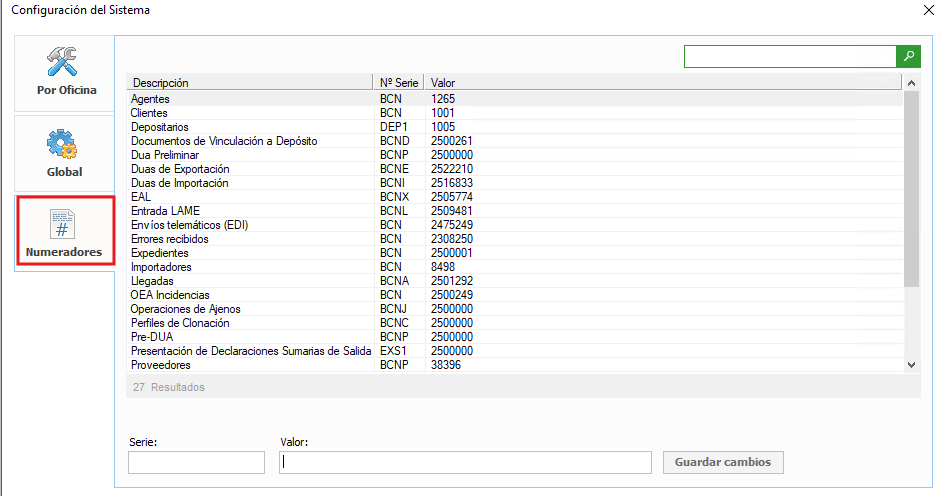Close the Configuración del Sistema window
Screen dimensions: 938x496
[922, 12]
